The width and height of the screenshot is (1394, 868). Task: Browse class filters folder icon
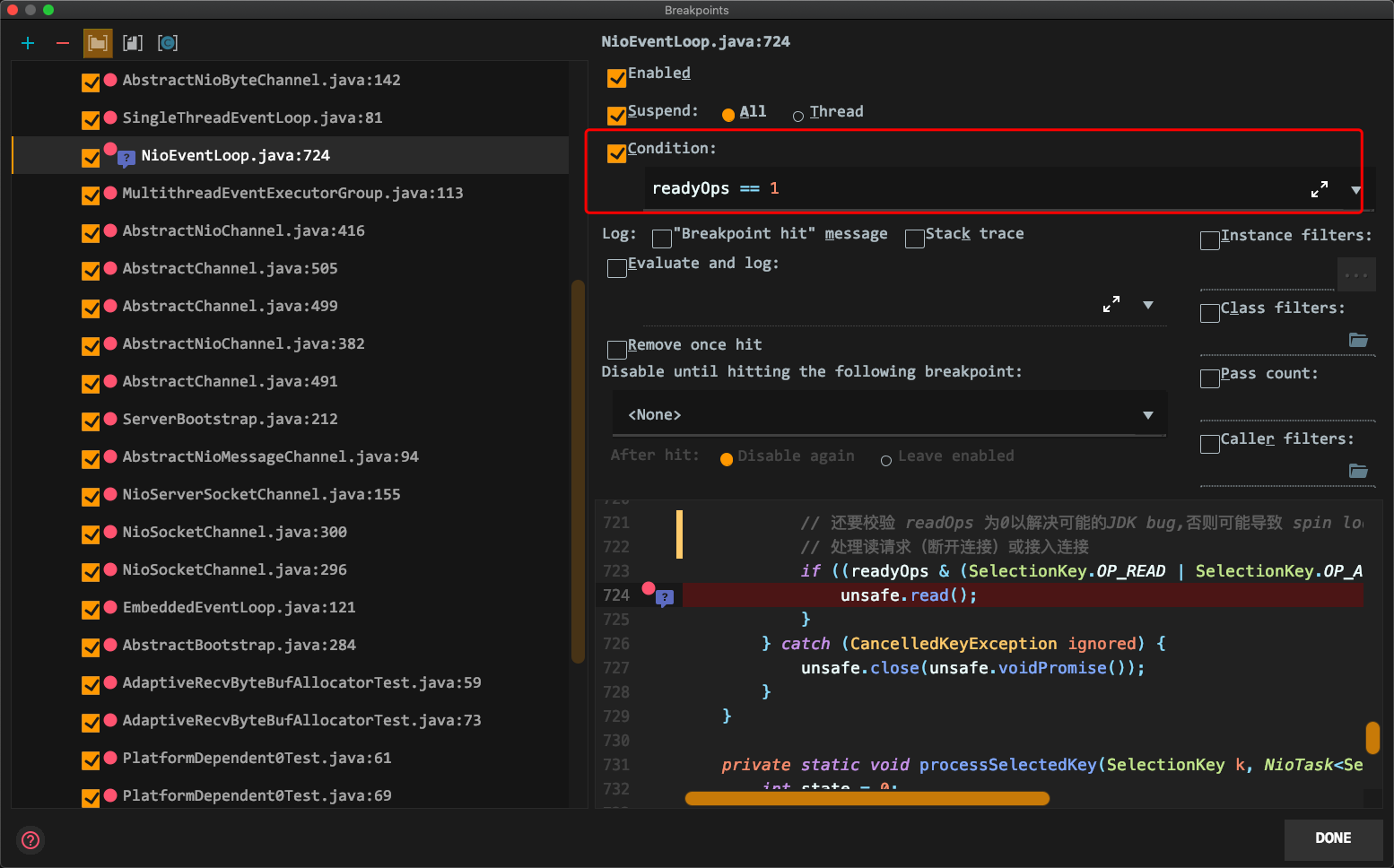pos(1358,340)
